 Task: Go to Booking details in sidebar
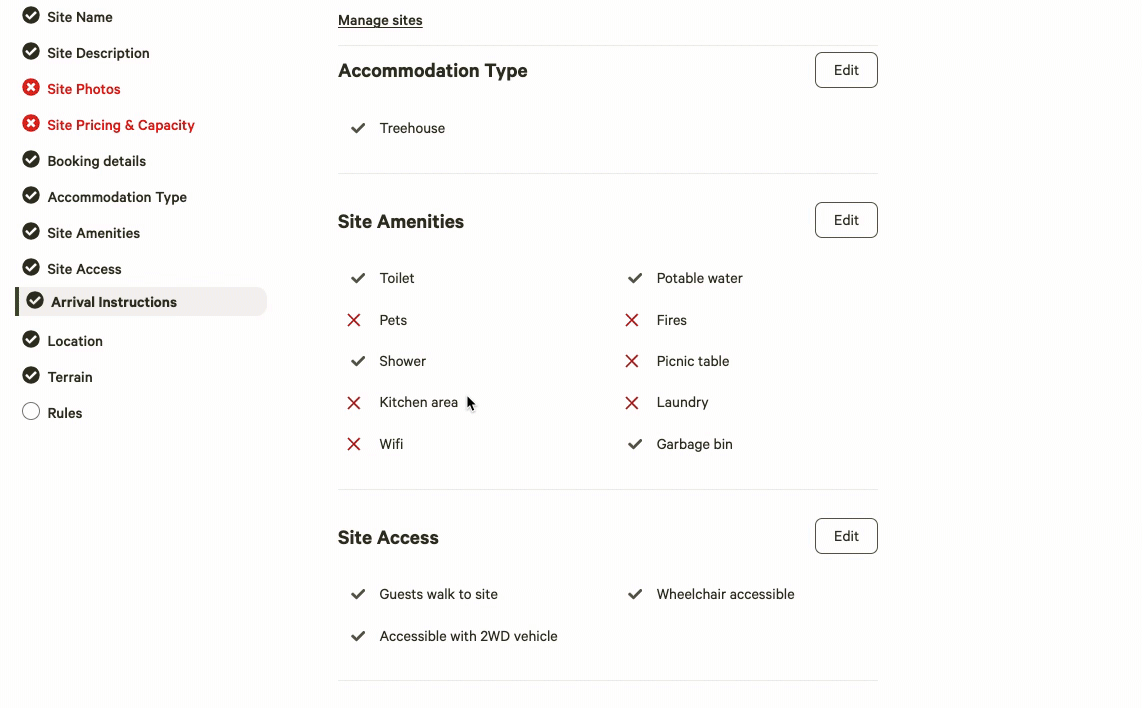click(x=96, y=161)
